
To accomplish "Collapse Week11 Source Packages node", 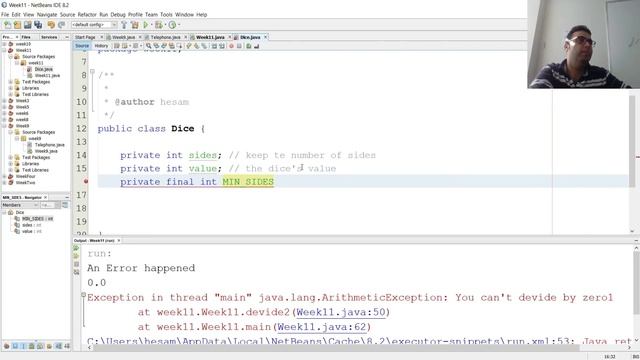I will 11,57.
